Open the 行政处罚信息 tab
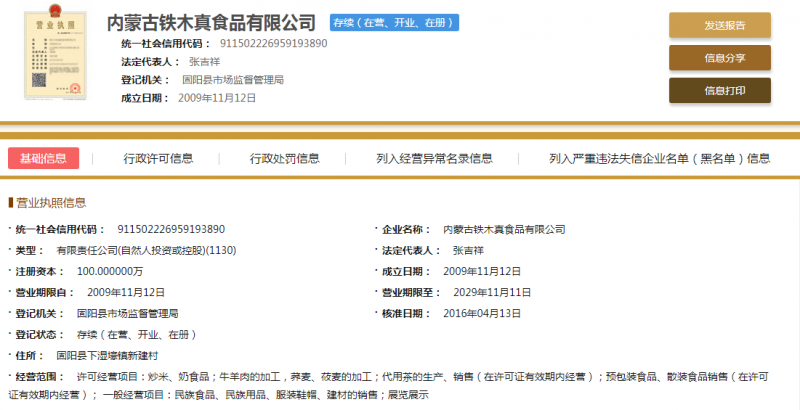 point(284,159)
